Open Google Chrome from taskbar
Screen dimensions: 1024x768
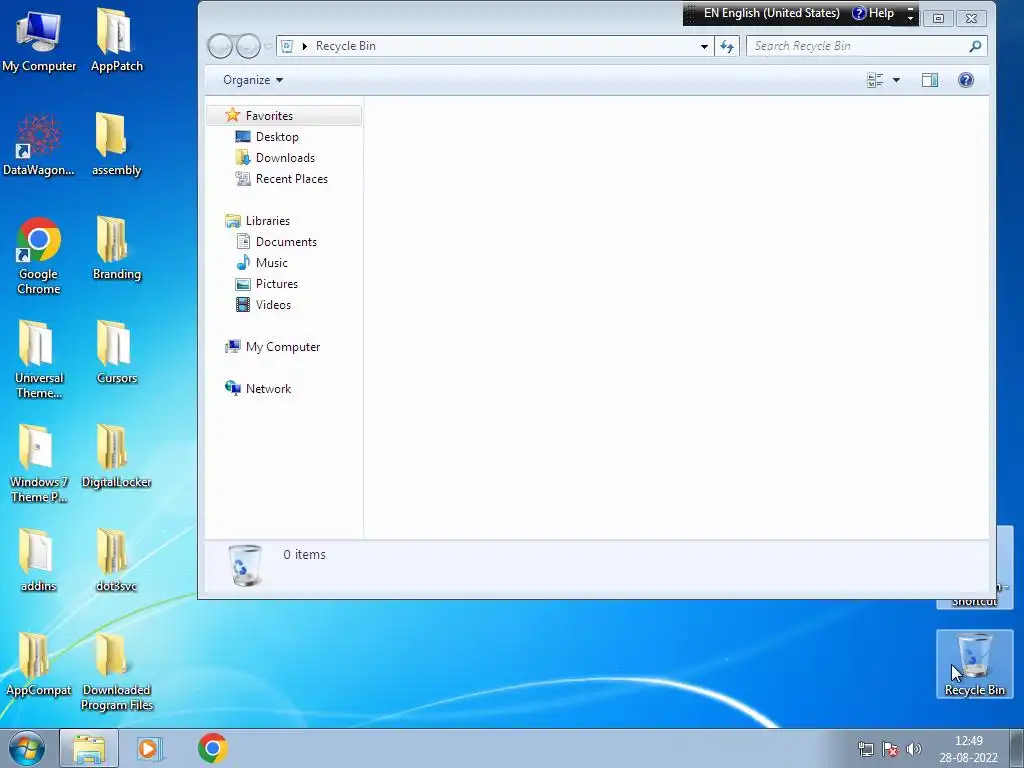tap(213, 748)
